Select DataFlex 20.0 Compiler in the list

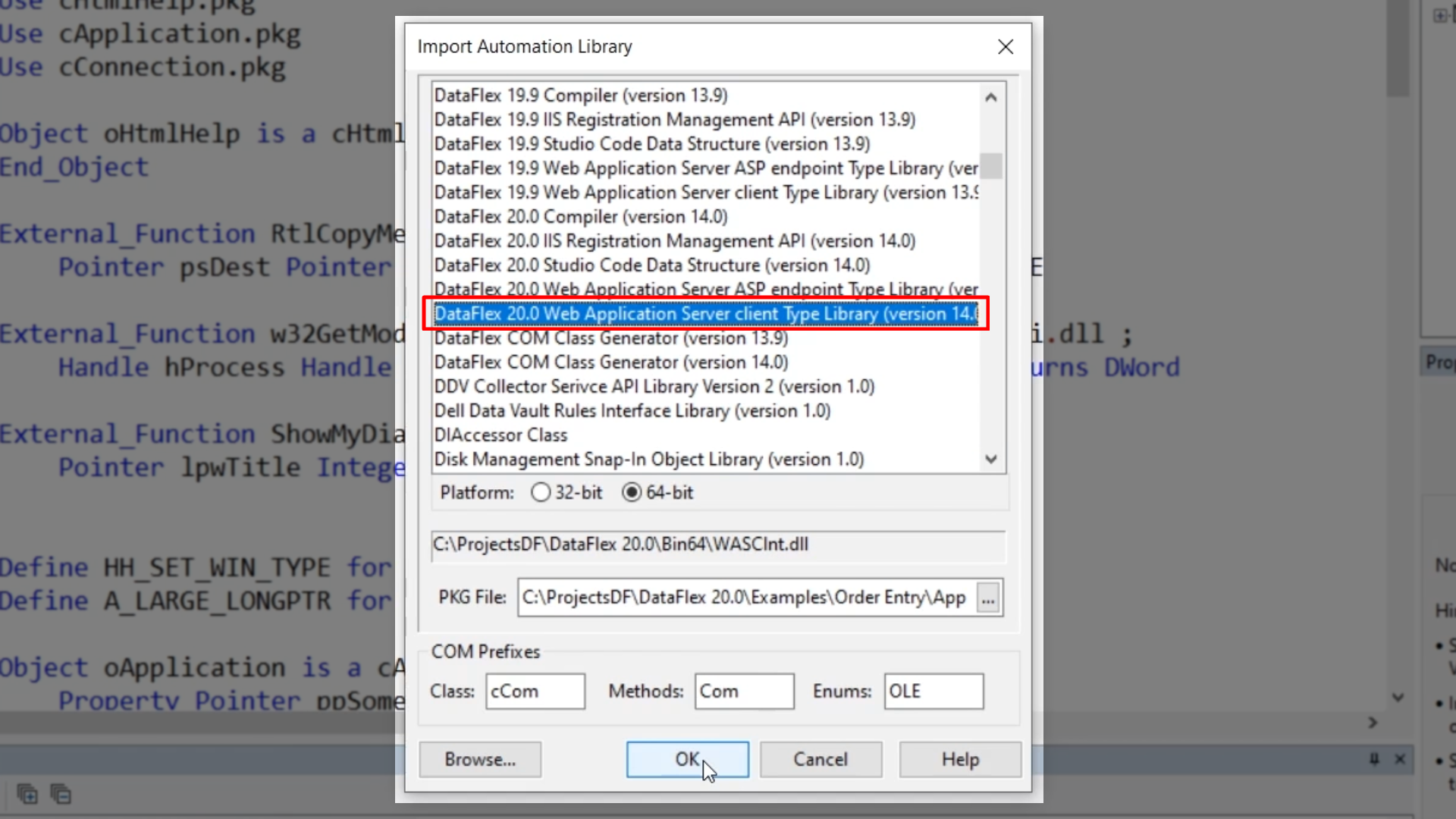point(581,217)
